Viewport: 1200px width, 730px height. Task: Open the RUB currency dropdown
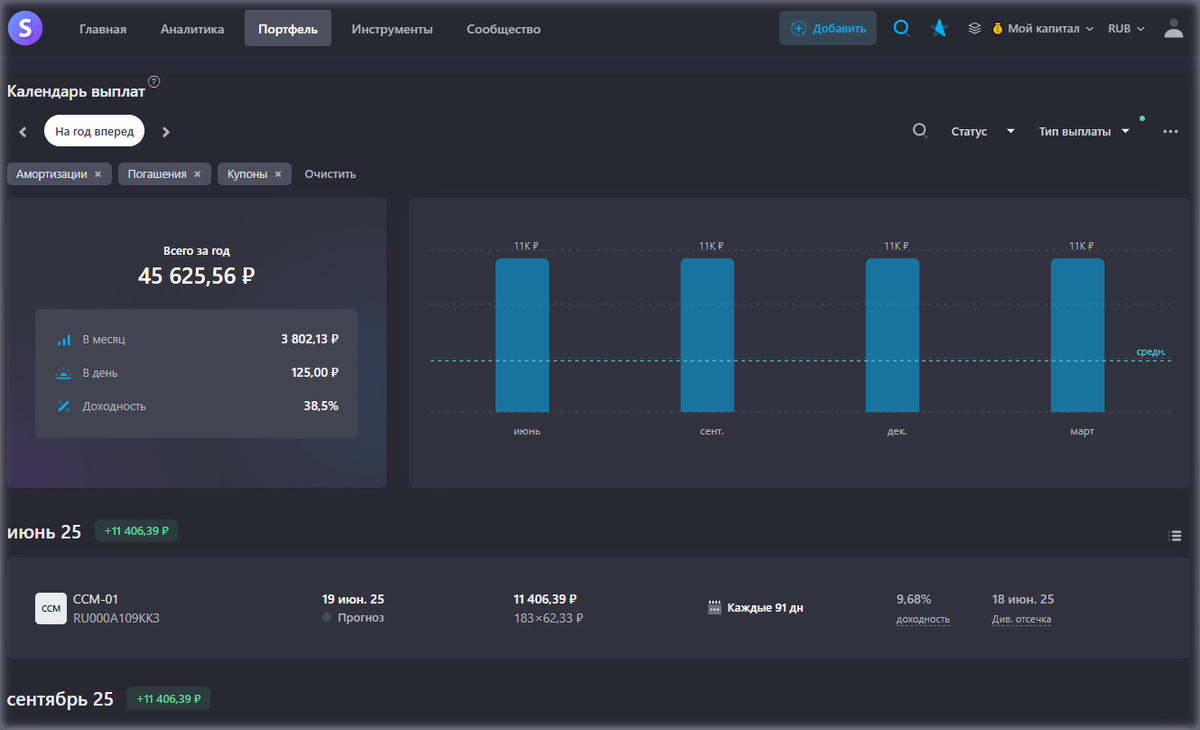[x=1127, y=29]
